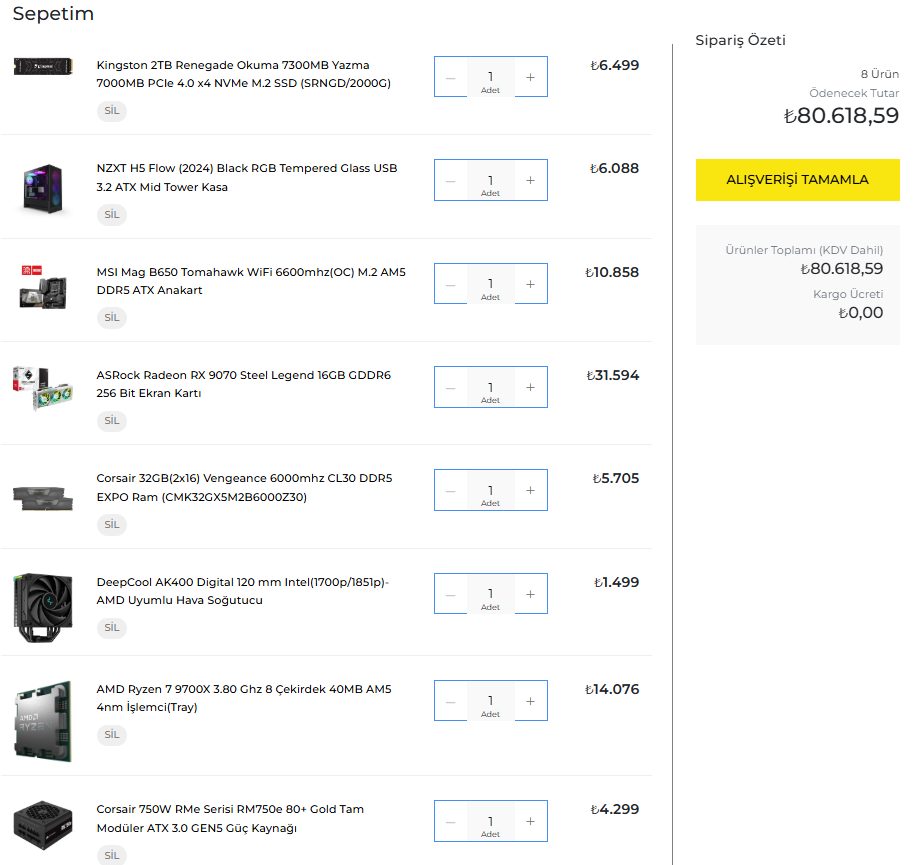Viewport: 916px width, 865px height.
Task: Select Kingston SSD quantity field
Action: [x=491, y=77]
